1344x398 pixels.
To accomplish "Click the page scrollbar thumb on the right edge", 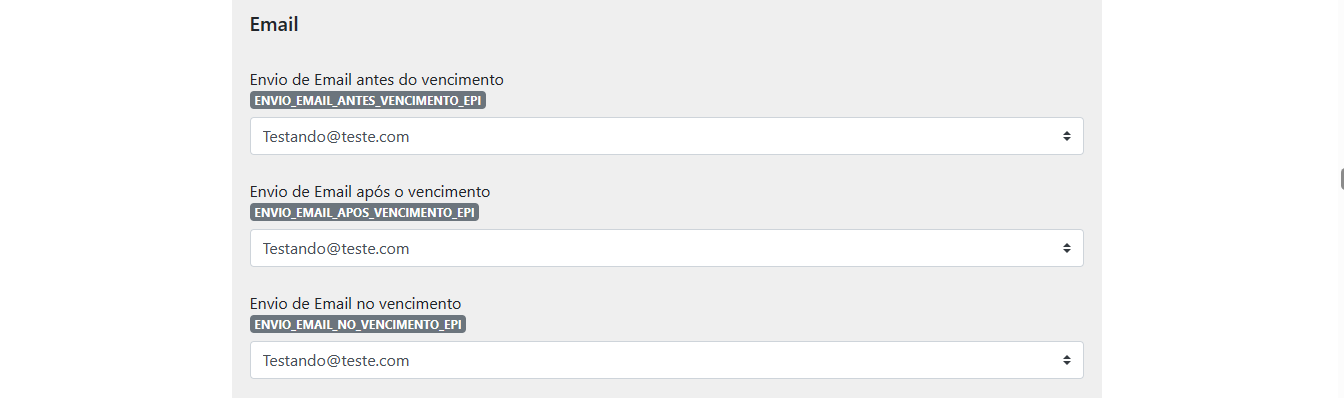I will coord(1341,178).
